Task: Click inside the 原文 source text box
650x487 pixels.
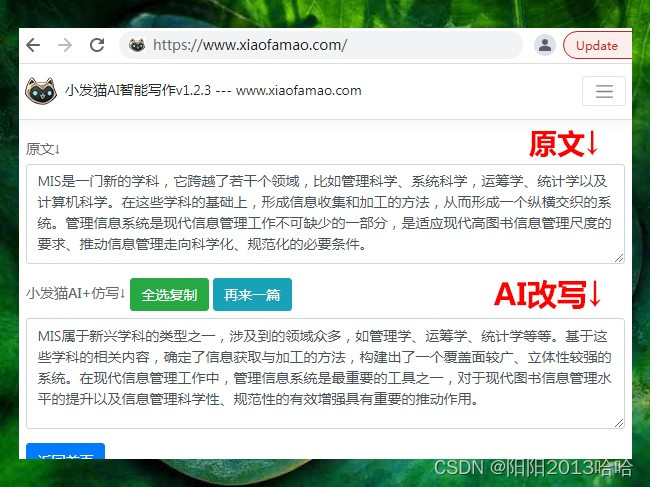Action: pyautogui.click(x=325, y=214)
